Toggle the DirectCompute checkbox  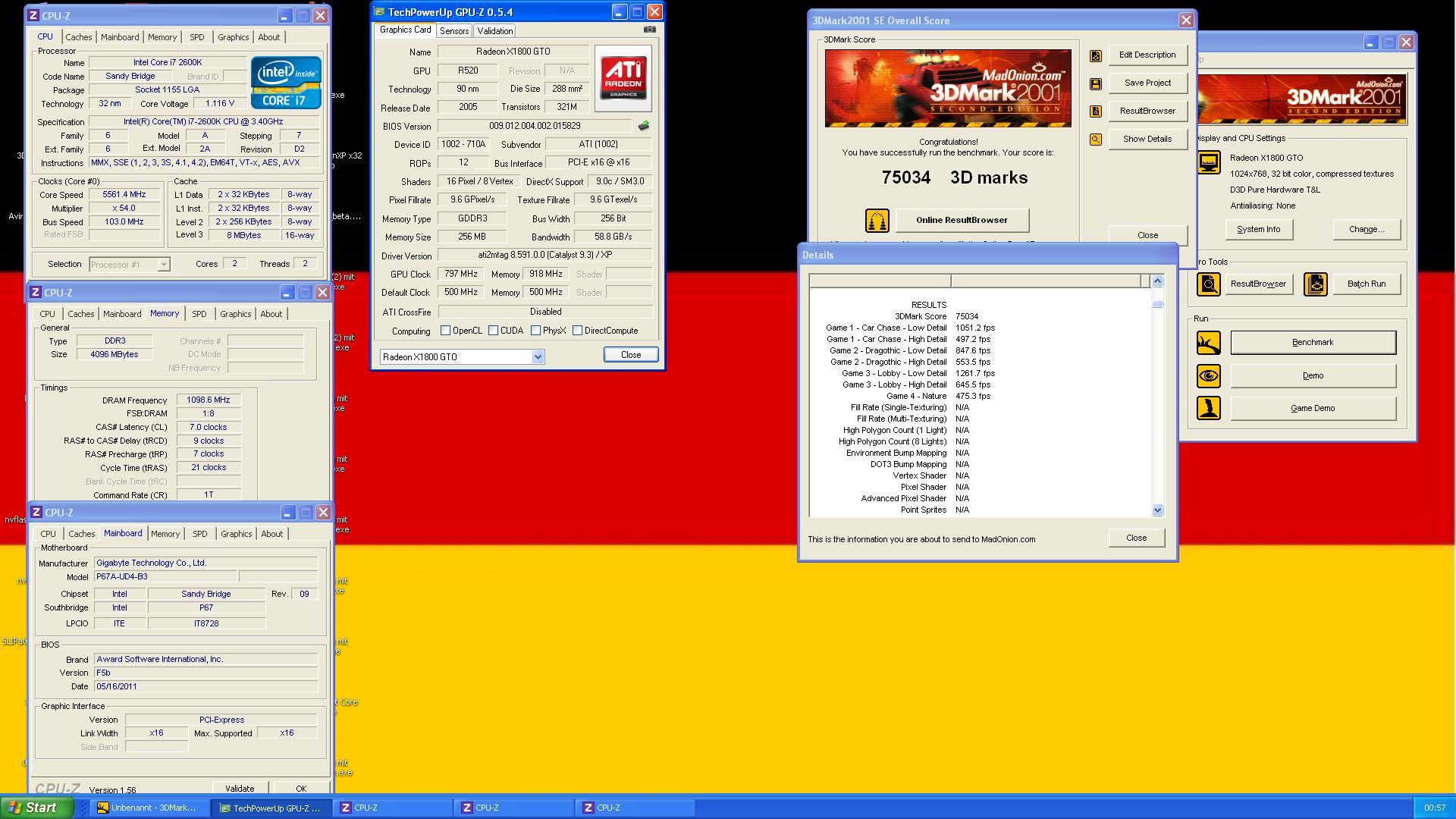[578, 331]
